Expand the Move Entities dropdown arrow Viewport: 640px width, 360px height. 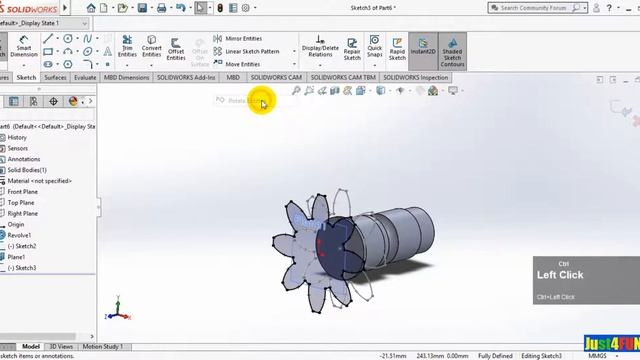pyautogui.click(x=294, y=64)
